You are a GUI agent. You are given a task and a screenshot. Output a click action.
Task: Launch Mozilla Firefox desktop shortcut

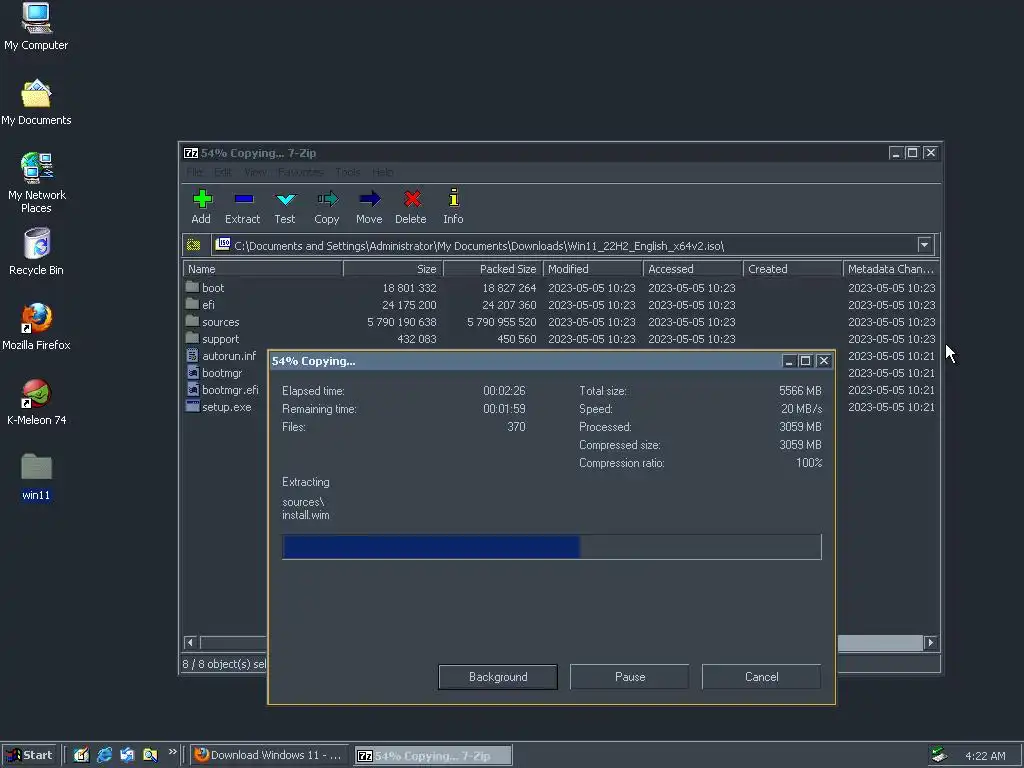tap(36, 327)
